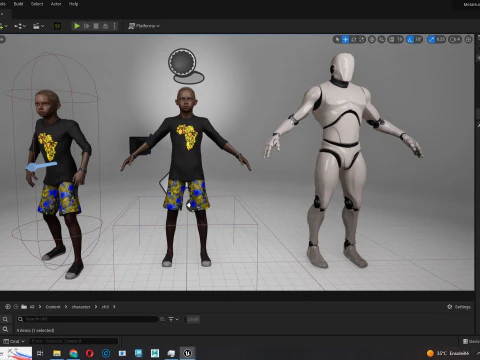Open File Explorer from taskbar
The image size is (480, 360).
57,353
